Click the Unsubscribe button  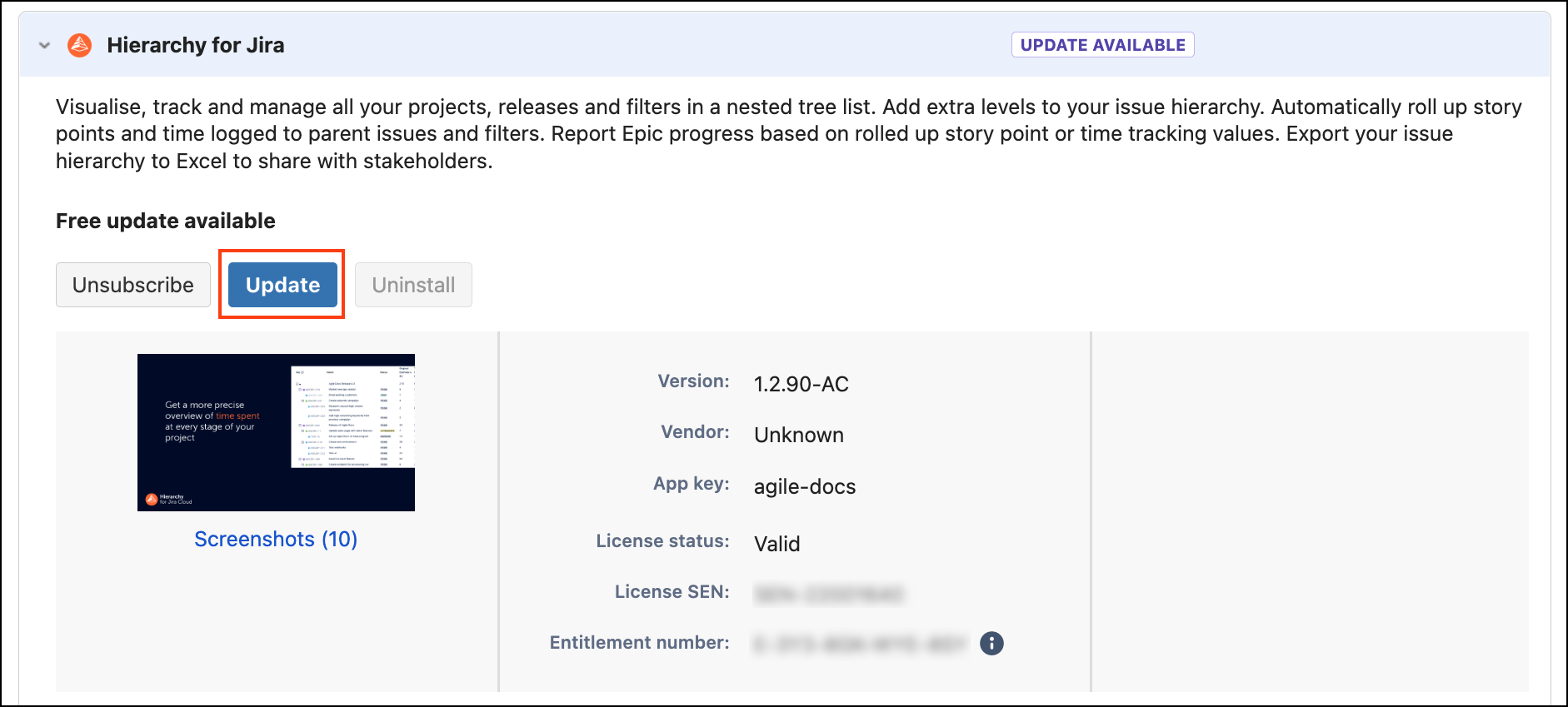pyautogui.click(x=133, y=285)
